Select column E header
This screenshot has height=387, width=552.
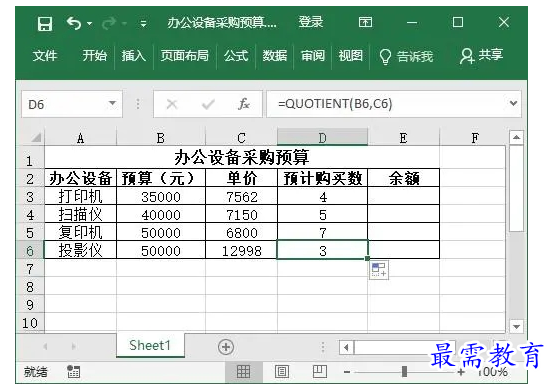404,138
